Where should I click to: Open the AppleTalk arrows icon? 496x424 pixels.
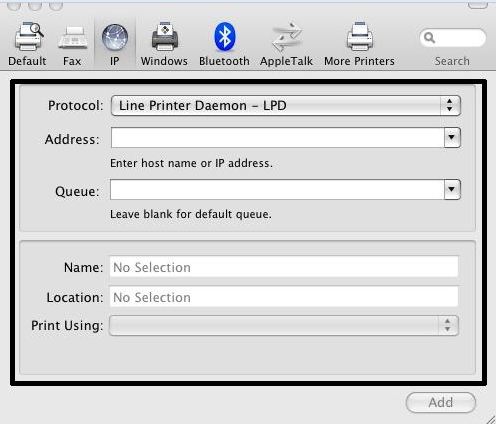pyautogui.click(x=287, y=37)
